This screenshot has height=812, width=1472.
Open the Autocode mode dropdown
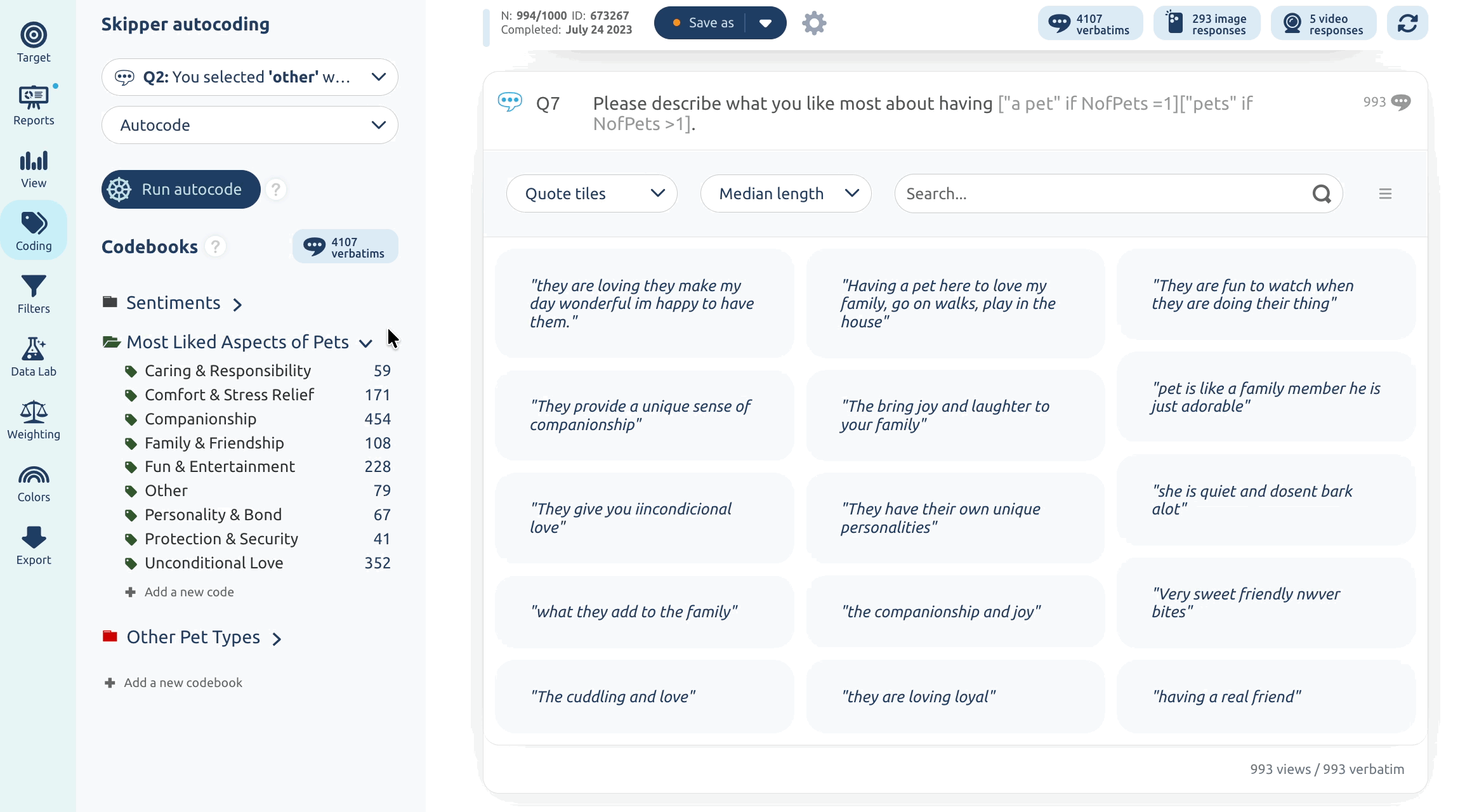(250, 125)
